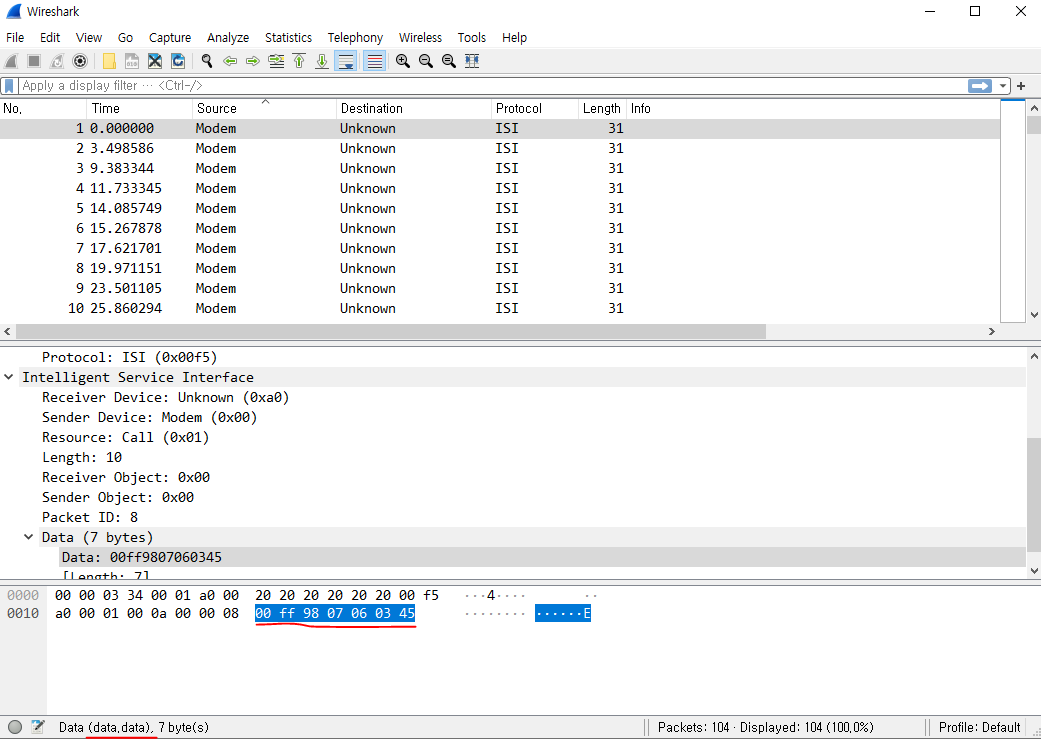
Task: Toggle packet colorizing rules
Action: point(374,61)
